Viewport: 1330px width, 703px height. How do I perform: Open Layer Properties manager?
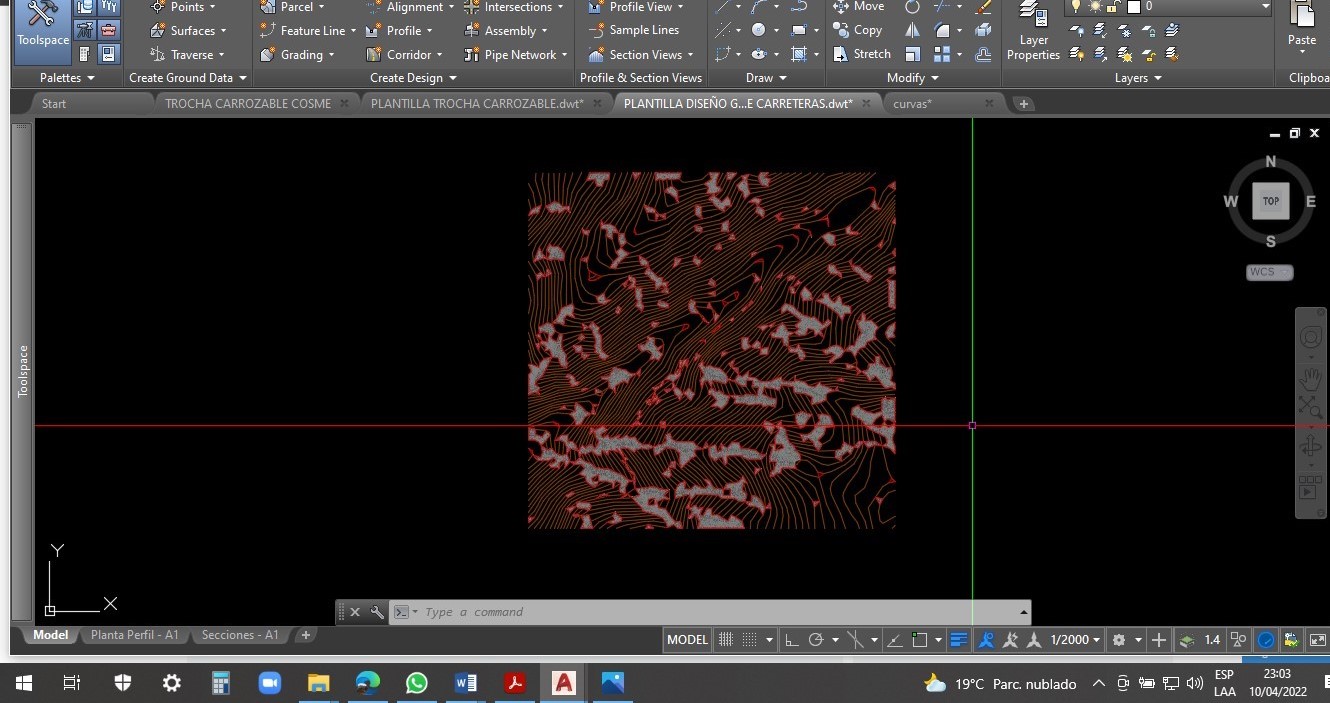point(1033,32)
